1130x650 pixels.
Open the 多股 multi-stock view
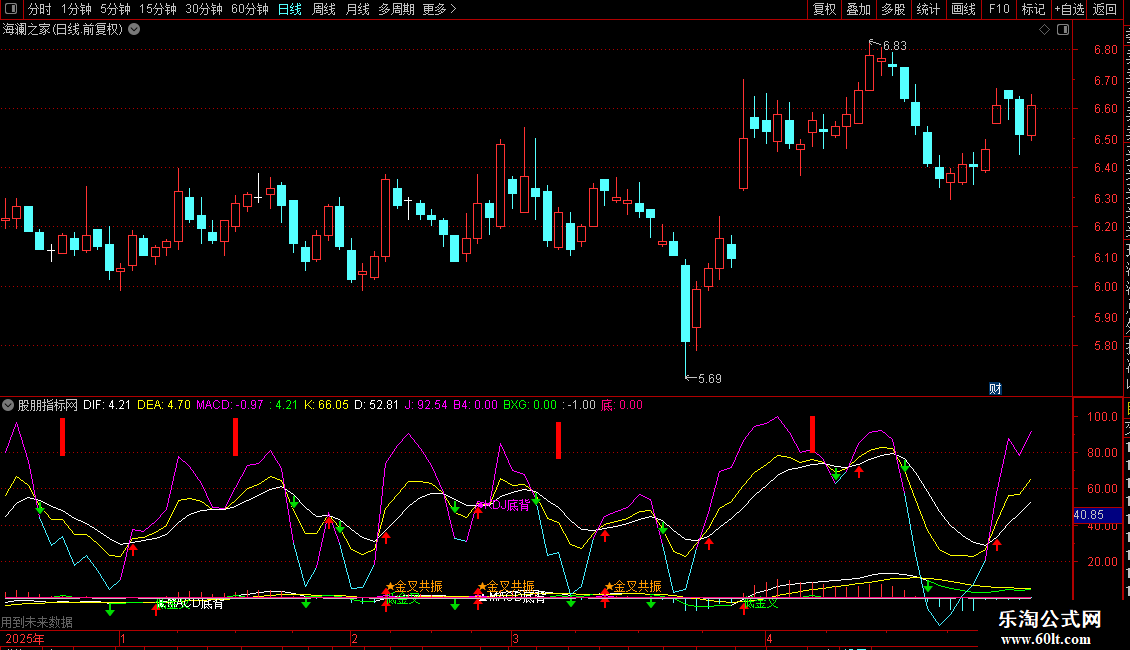[x=893, y=9]
